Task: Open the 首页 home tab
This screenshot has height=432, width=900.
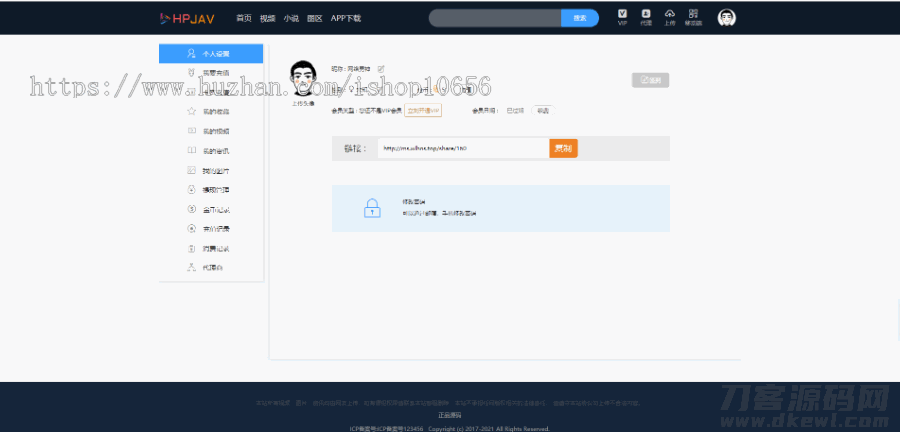Action: click(243, 18)
